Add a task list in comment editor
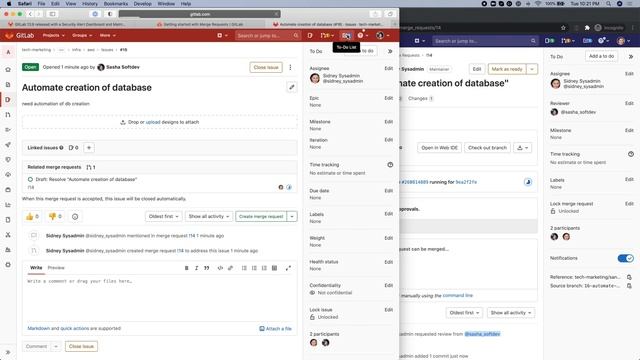The height and width of the screenshot is (360, 640). [x=264, y=268]
